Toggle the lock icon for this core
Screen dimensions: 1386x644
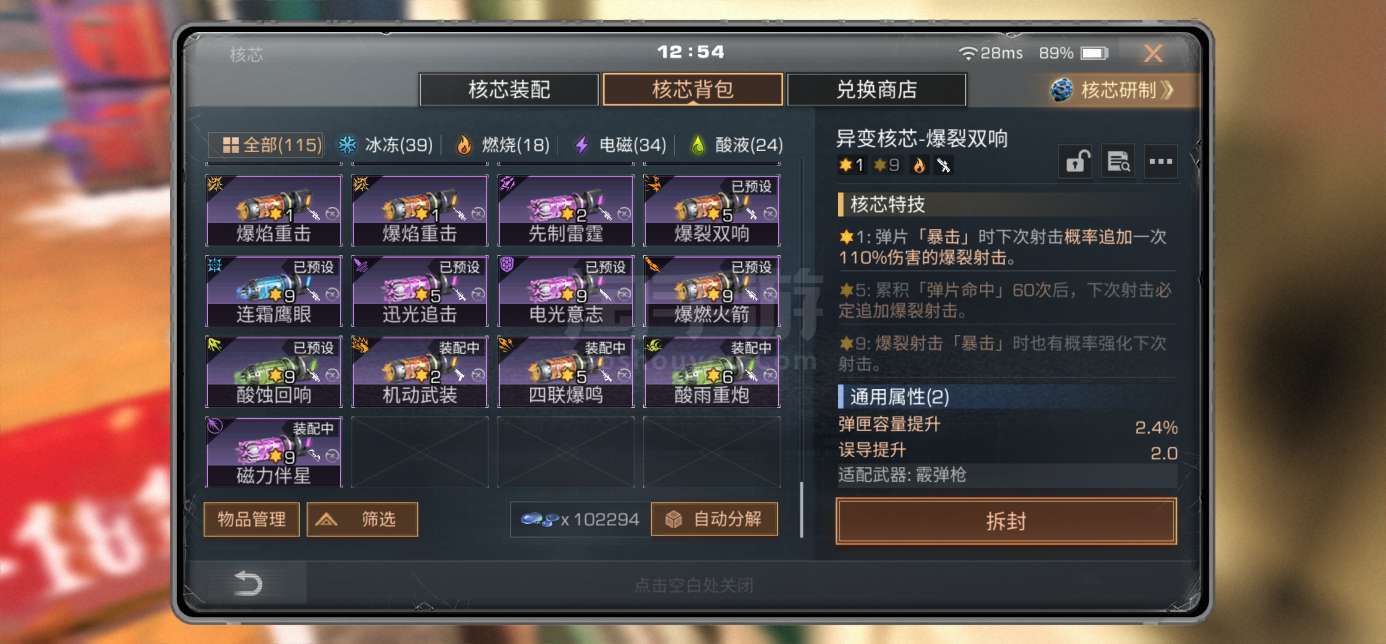(1076, 161)
